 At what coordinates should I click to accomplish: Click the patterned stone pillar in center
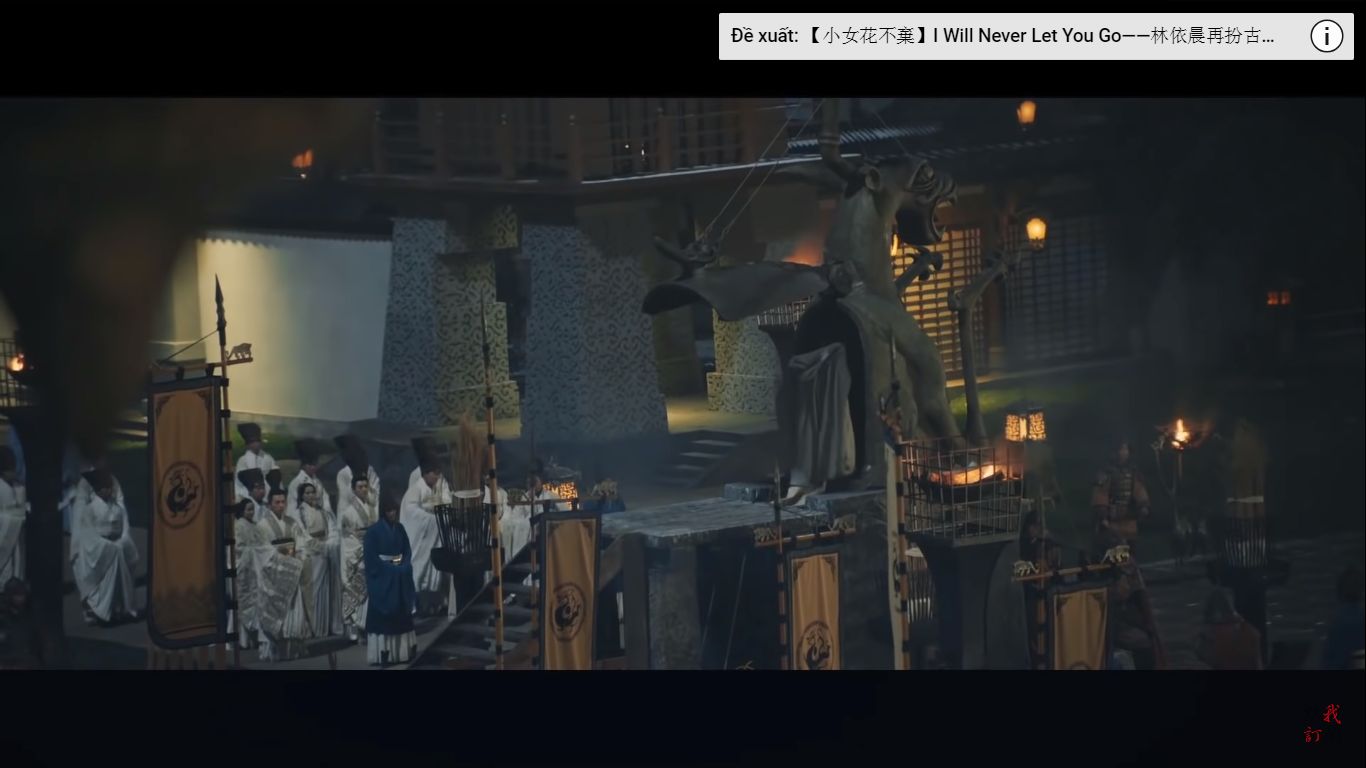(x=592, y=330)
